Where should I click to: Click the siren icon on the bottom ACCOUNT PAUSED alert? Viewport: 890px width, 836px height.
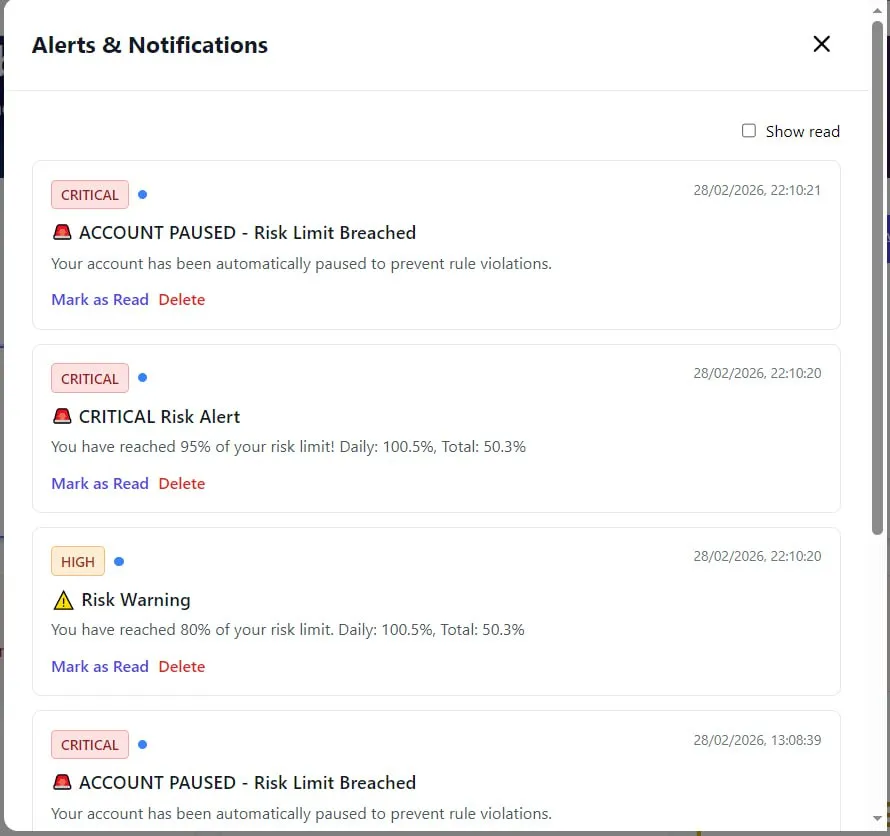tap(61, 782)
